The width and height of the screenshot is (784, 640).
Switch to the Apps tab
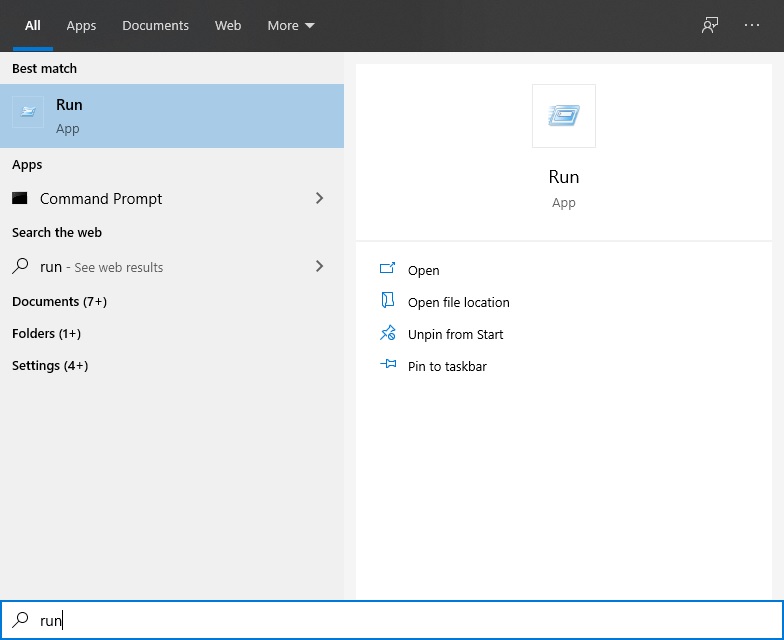tap(82, 25)
